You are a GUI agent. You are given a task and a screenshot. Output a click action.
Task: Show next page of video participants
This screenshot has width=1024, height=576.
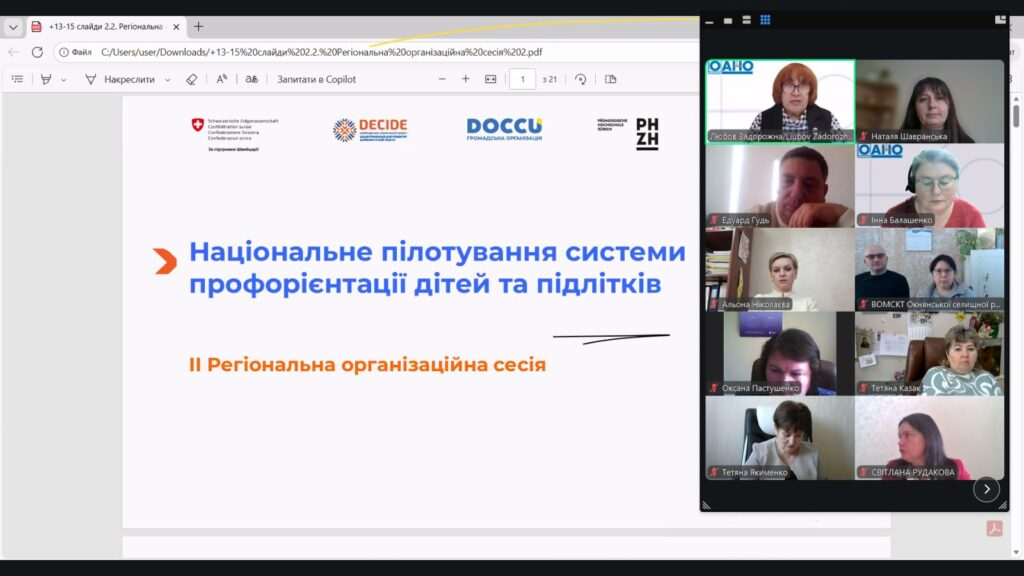coord(986,489)
